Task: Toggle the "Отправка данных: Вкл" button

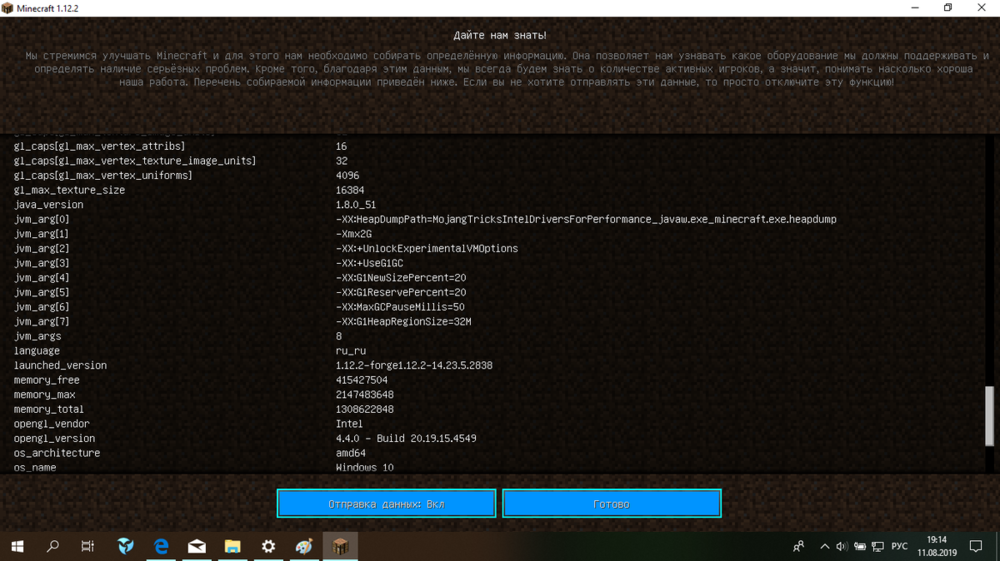Action: coord(386,504)
